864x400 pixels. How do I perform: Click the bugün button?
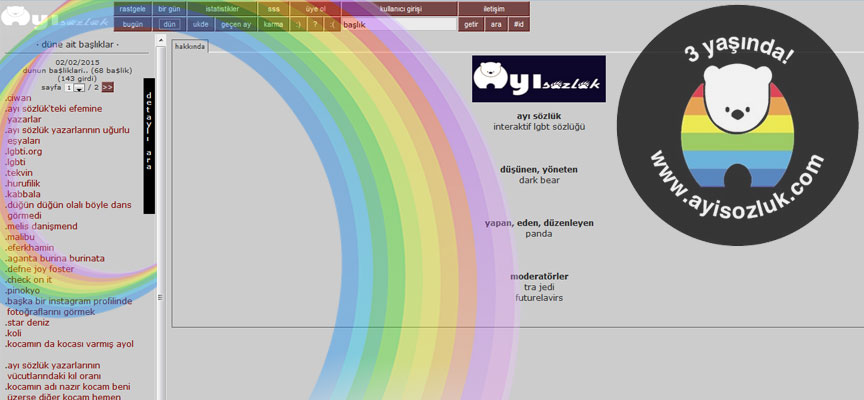pyautogui.click(x=132, y=24)
